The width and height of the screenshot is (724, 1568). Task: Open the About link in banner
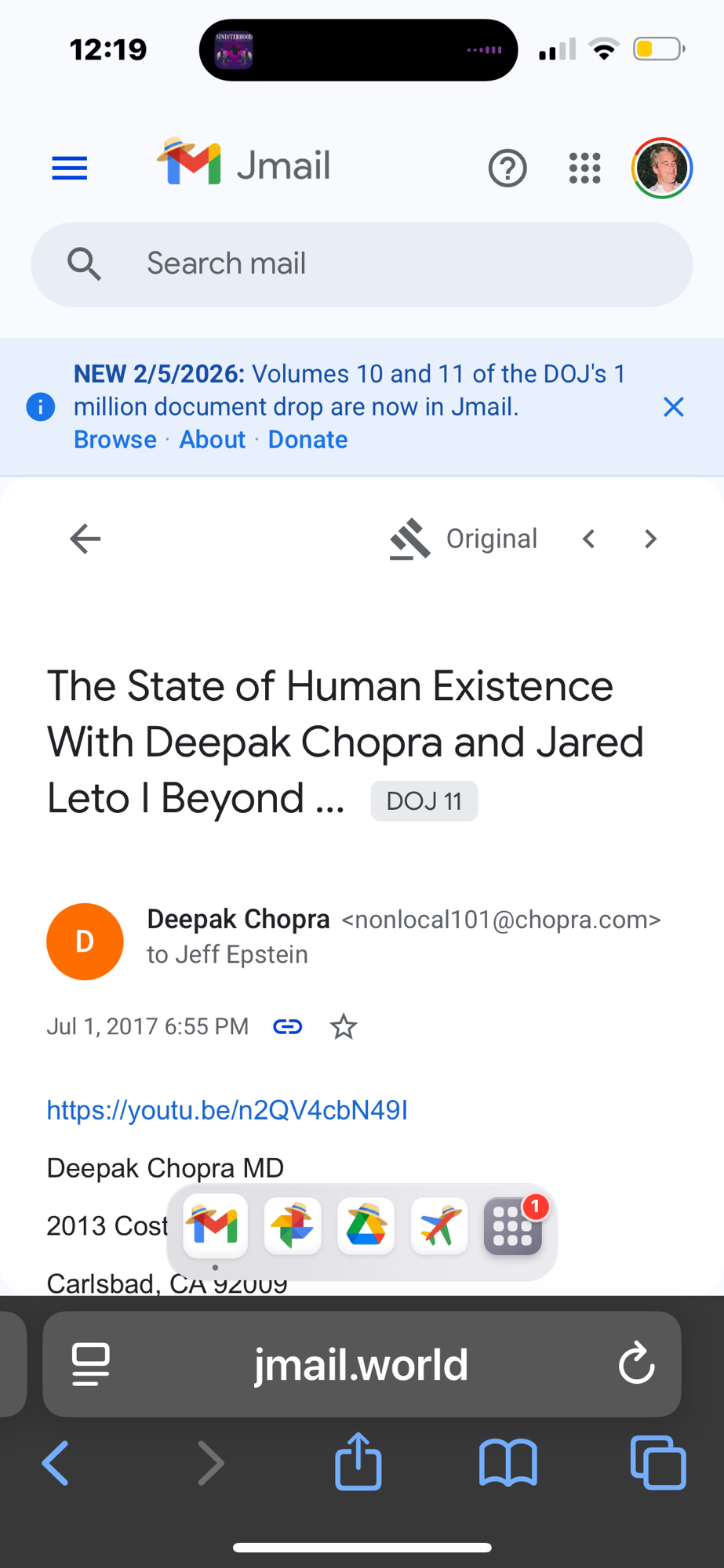tap(212, 440)
